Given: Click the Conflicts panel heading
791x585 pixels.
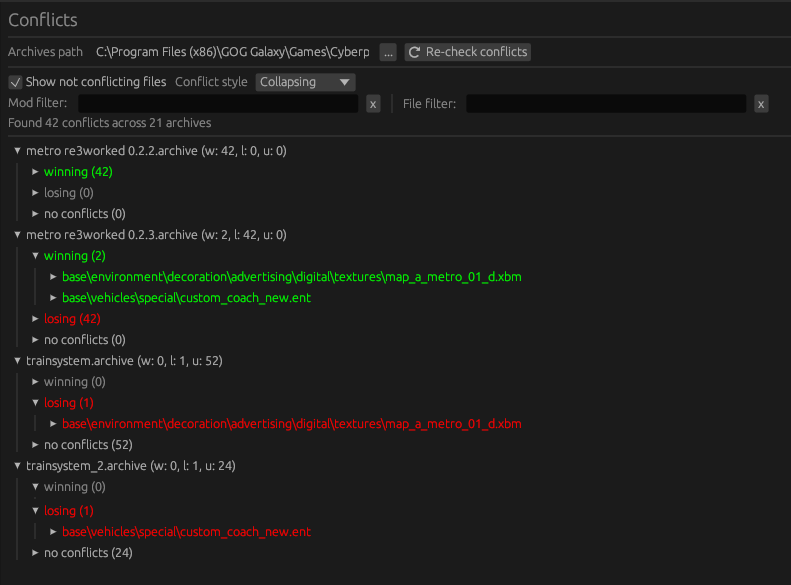Looking at the screenshot, I should pyautogui.click(x=43, y=20).
